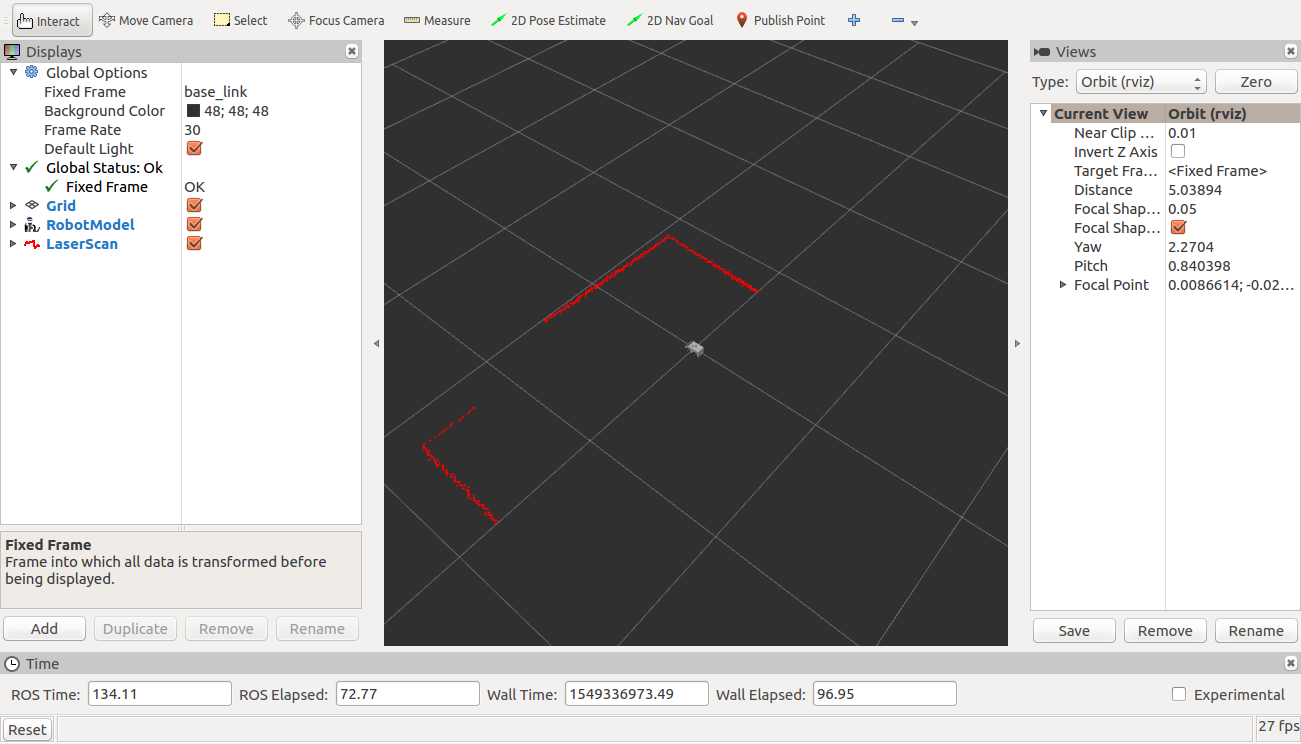
Task: Close the Displays panel
Action: tap(352, 51)
